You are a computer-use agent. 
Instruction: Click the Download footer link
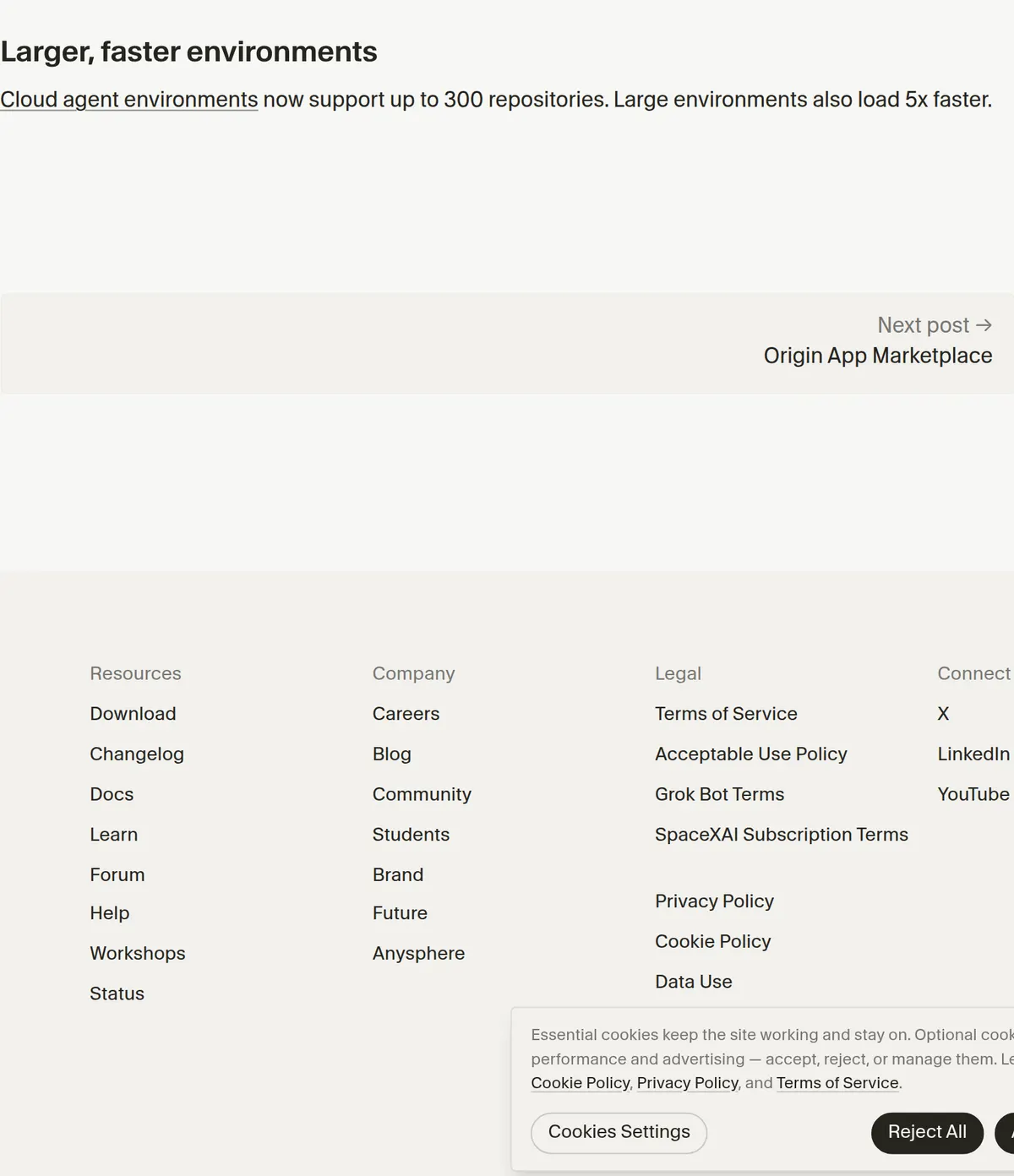tap(133, 714)
